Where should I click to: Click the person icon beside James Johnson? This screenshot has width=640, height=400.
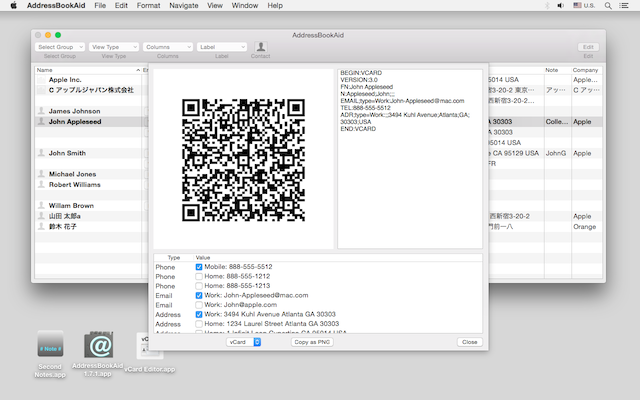[x=41, y=111]
